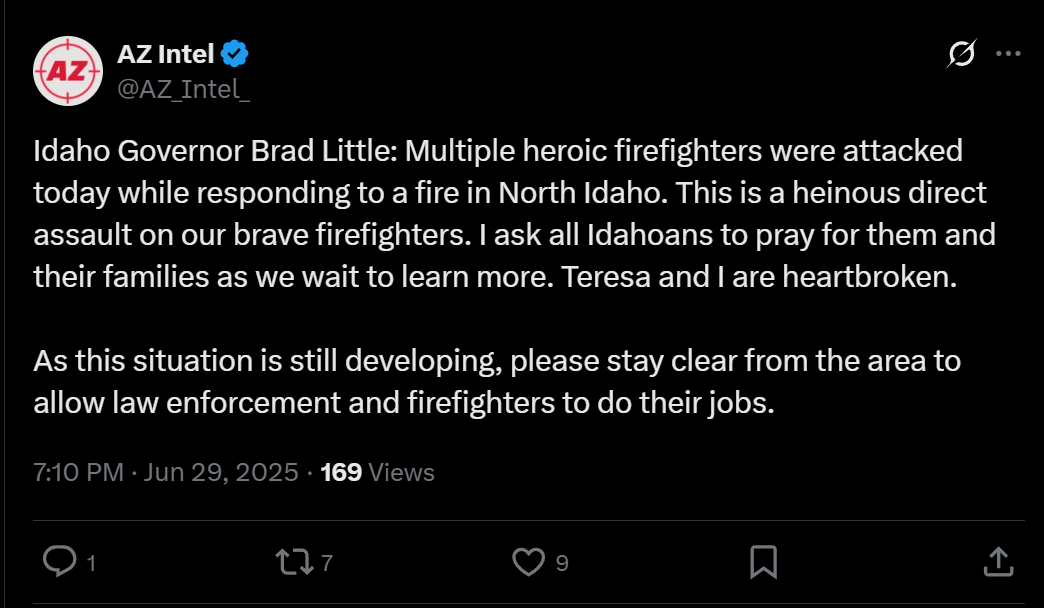Image resolution: width=1044 pixels, height=608 pixels.
Task: Click the AZ Intel profile avatar
Action: 68,71
